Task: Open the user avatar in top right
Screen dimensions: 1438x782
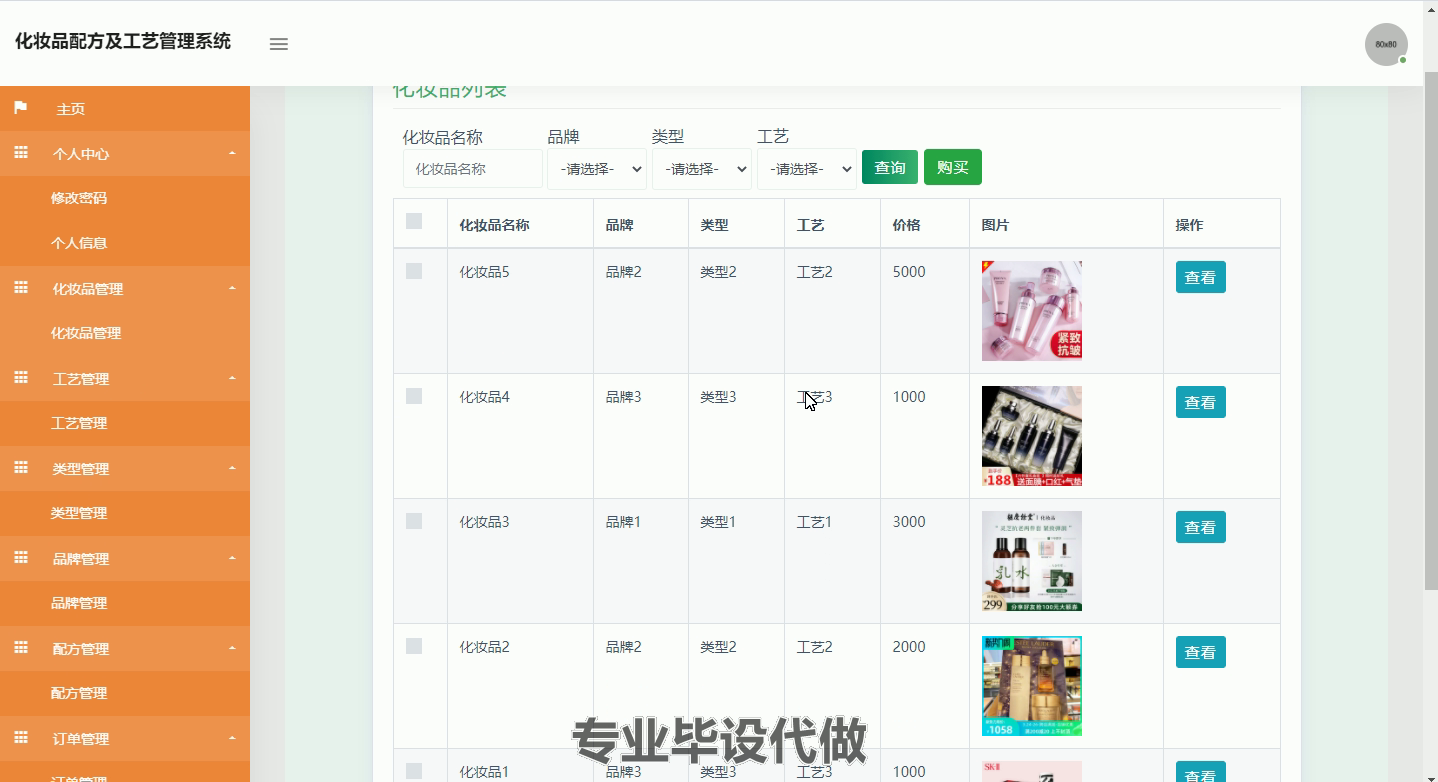Action: pyautogui.click(x=1386, y=45)
